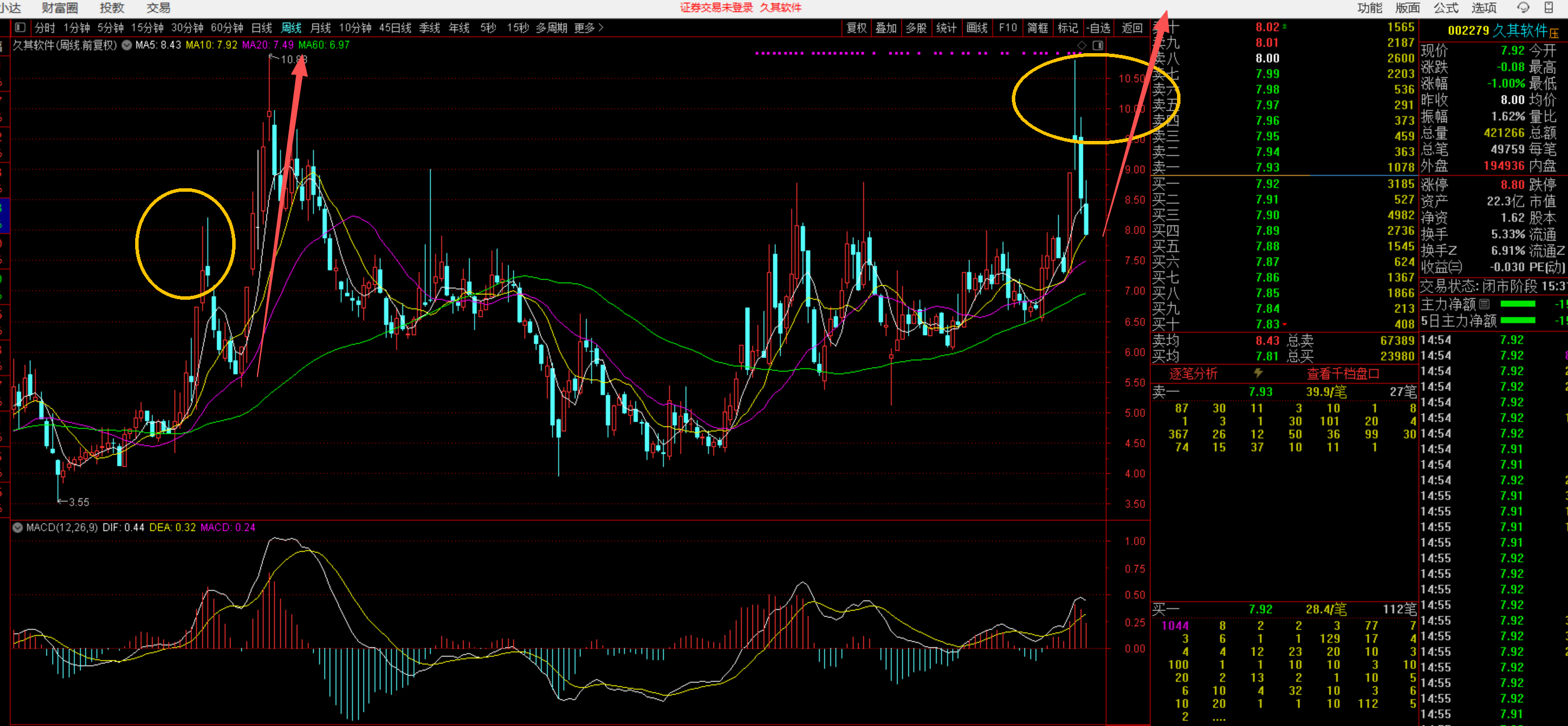Click the 主力净额 green bar indicator
The image size is (1568, 726).
pos(1518,304)
